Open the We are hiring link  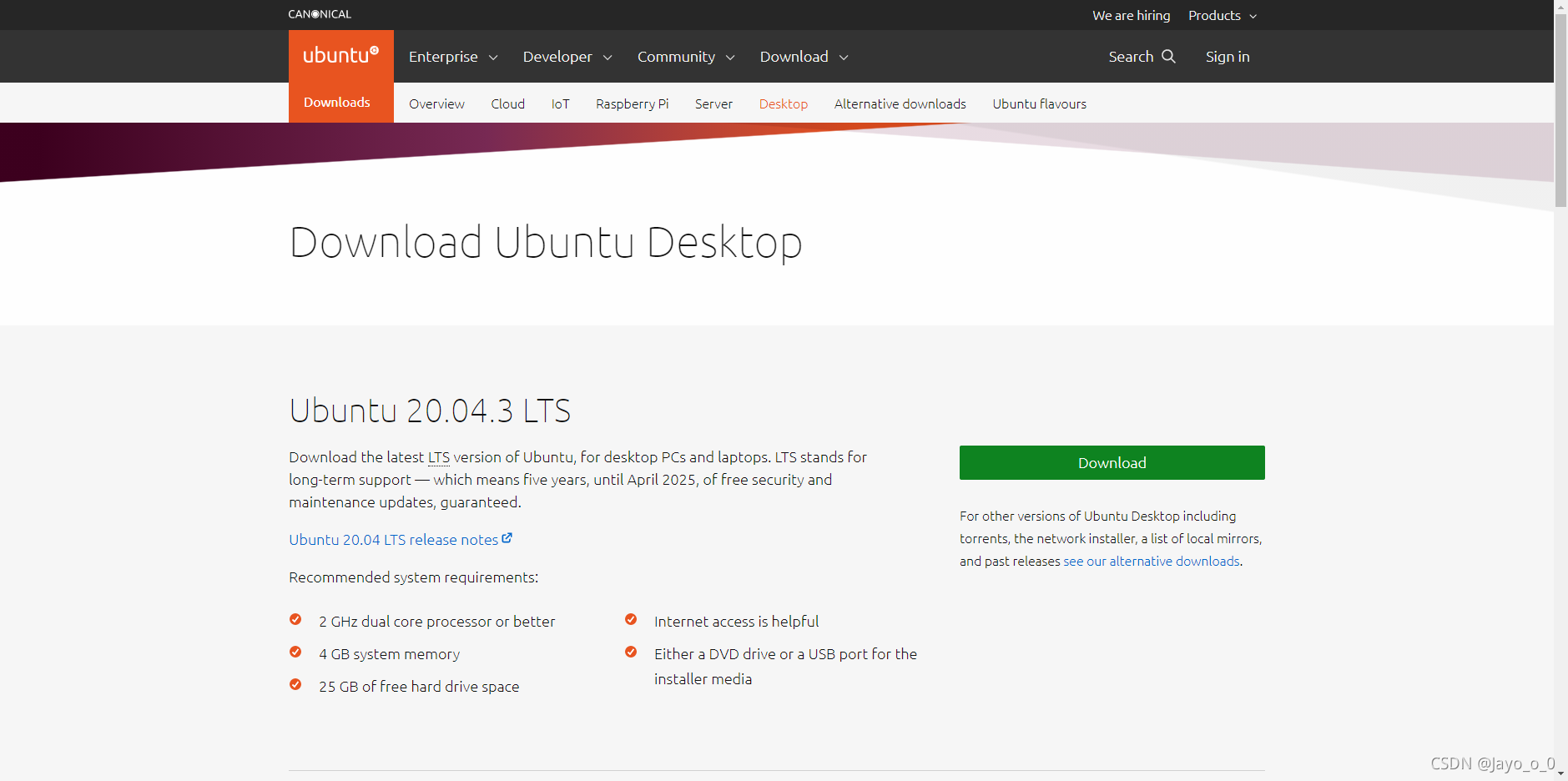pyautogui.click(x=1131, y=16)
